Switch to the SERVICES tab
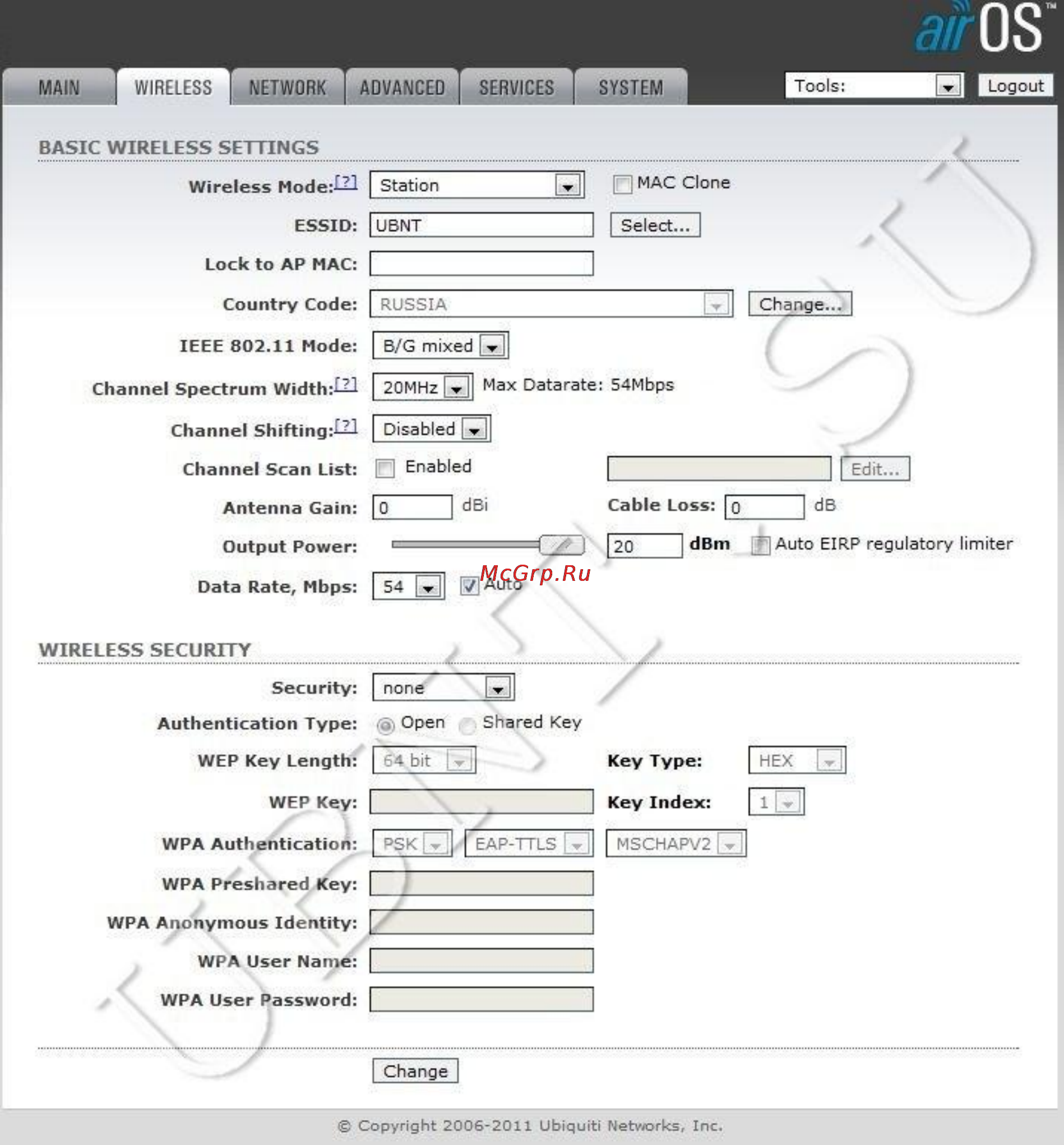1064x1145 pixels. pyautogui.click(x=516, y=87)
